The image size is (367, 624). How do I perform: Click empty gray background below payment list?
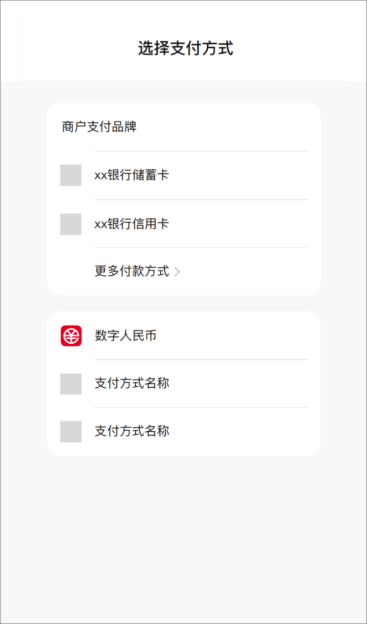coord(184,537)
